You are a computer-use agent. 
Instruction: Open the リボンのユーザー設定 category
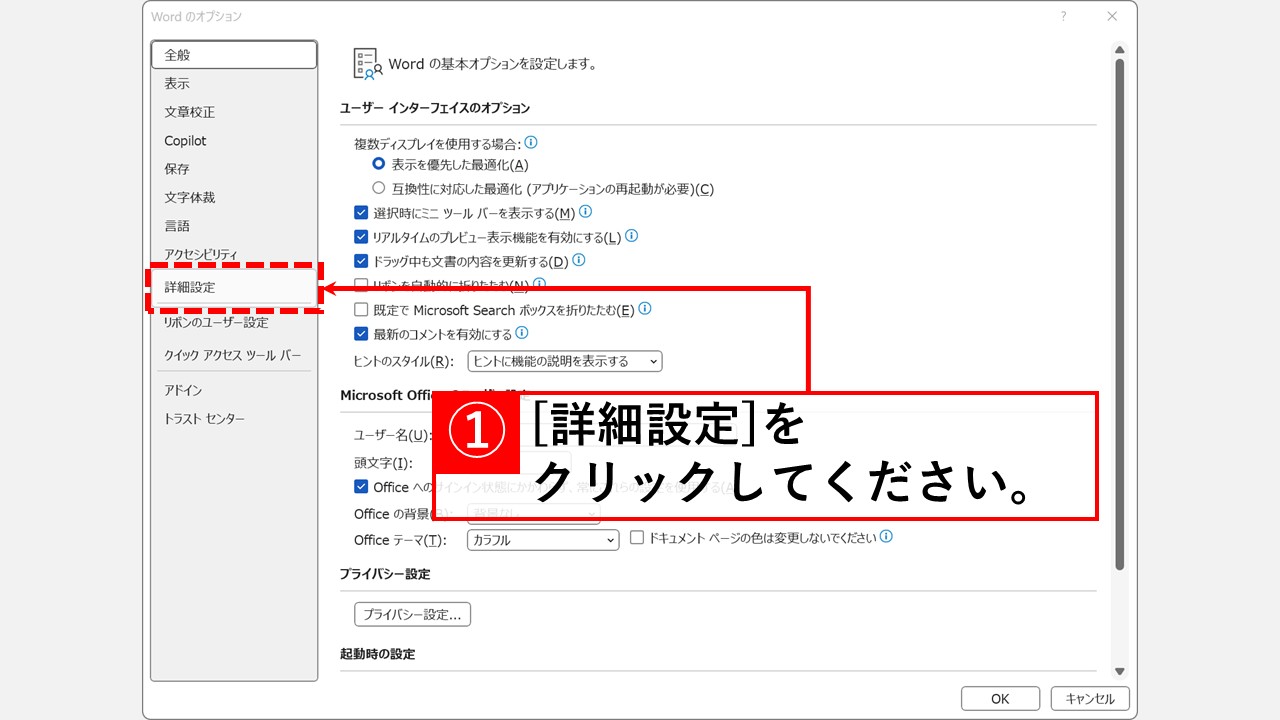[x=234, y=322]
